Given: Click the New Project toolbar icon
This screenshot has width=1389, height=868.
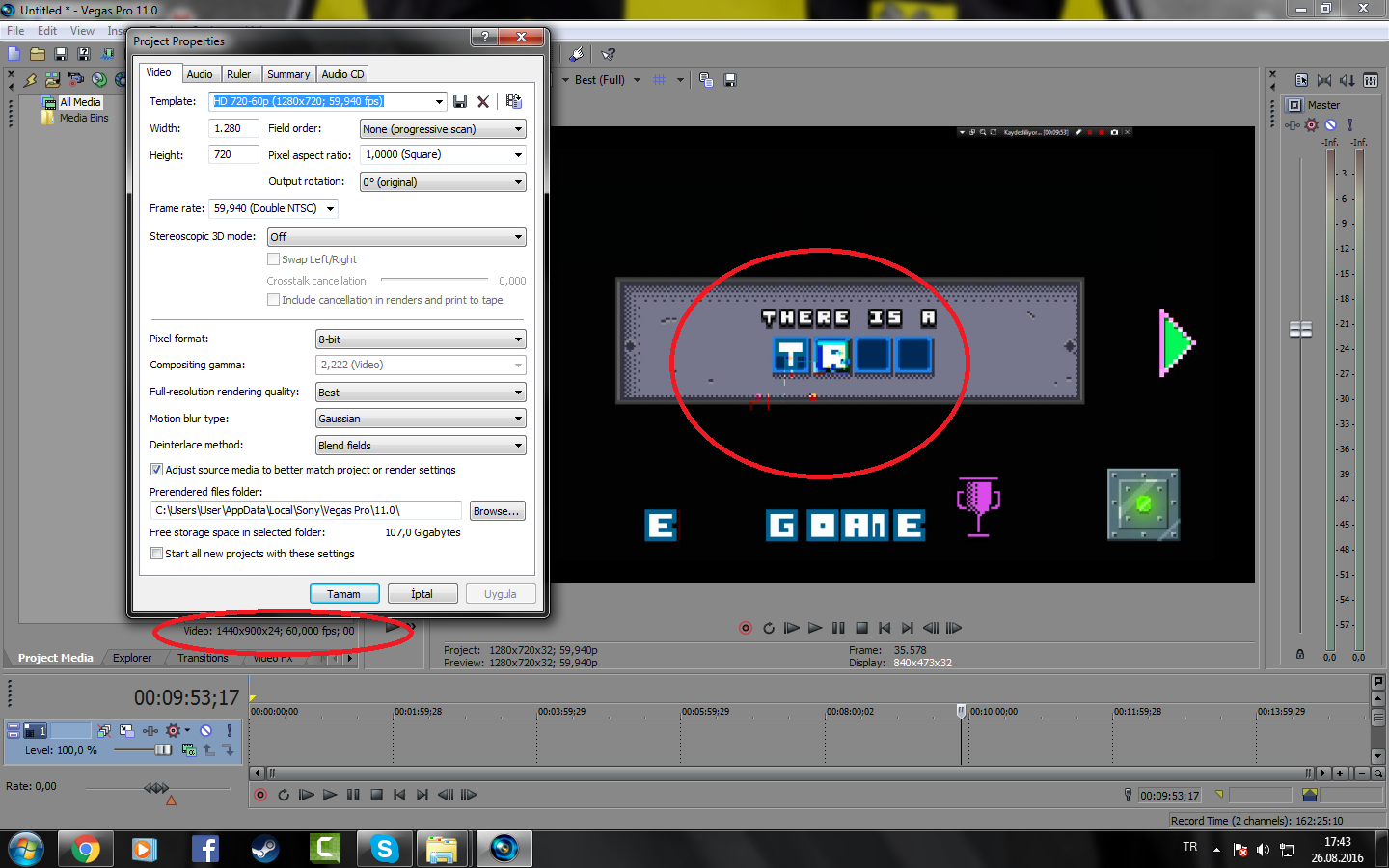Looking at the screenshot, I should coord(14,54).
